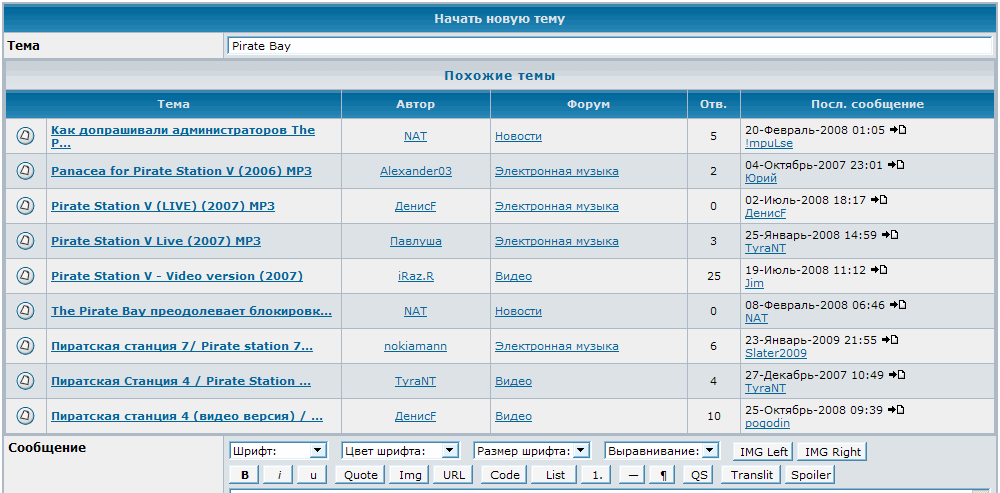Open Новости forum link in first row

pos(518,136)
